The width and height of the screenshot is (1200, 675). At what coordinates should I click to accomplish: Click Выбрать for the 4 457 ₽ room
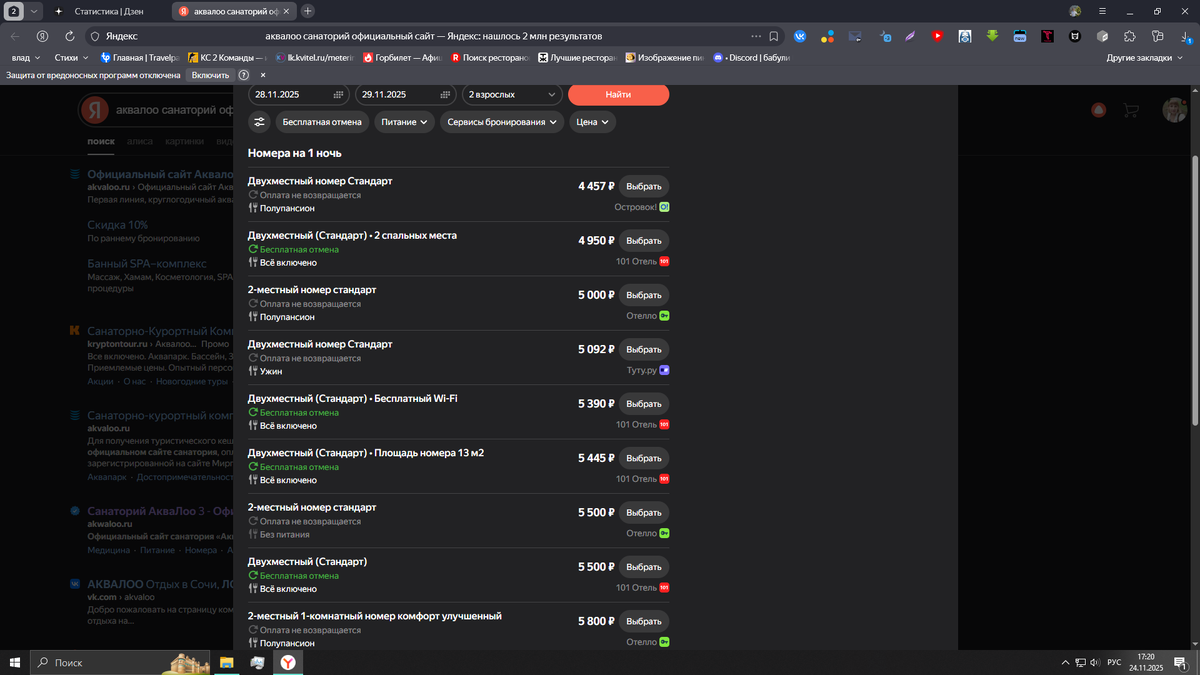coord(643,186)
